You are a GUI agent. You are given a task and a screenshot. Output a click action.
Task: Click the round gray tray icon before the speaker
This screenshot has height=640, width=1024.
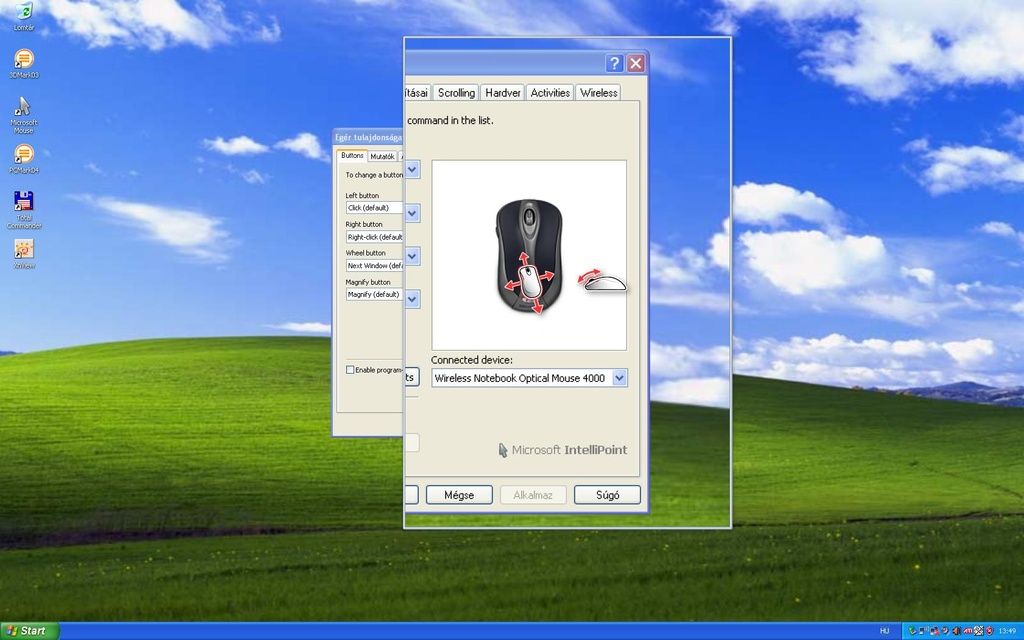click(945, 631)
